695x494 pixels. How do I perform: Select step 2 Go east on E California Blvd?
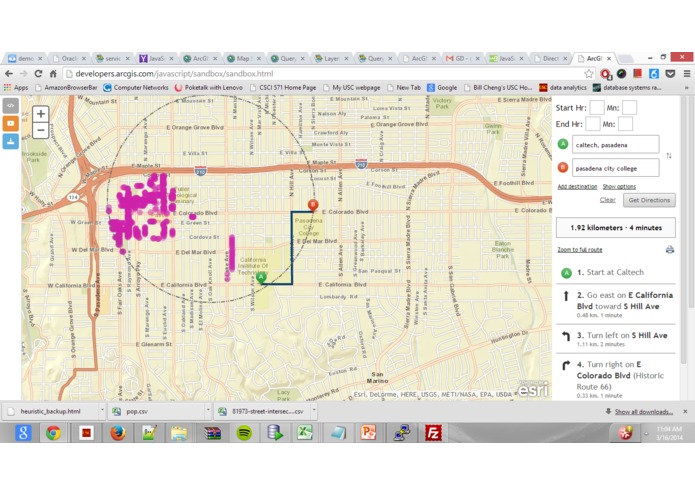[x=616, y=304]
